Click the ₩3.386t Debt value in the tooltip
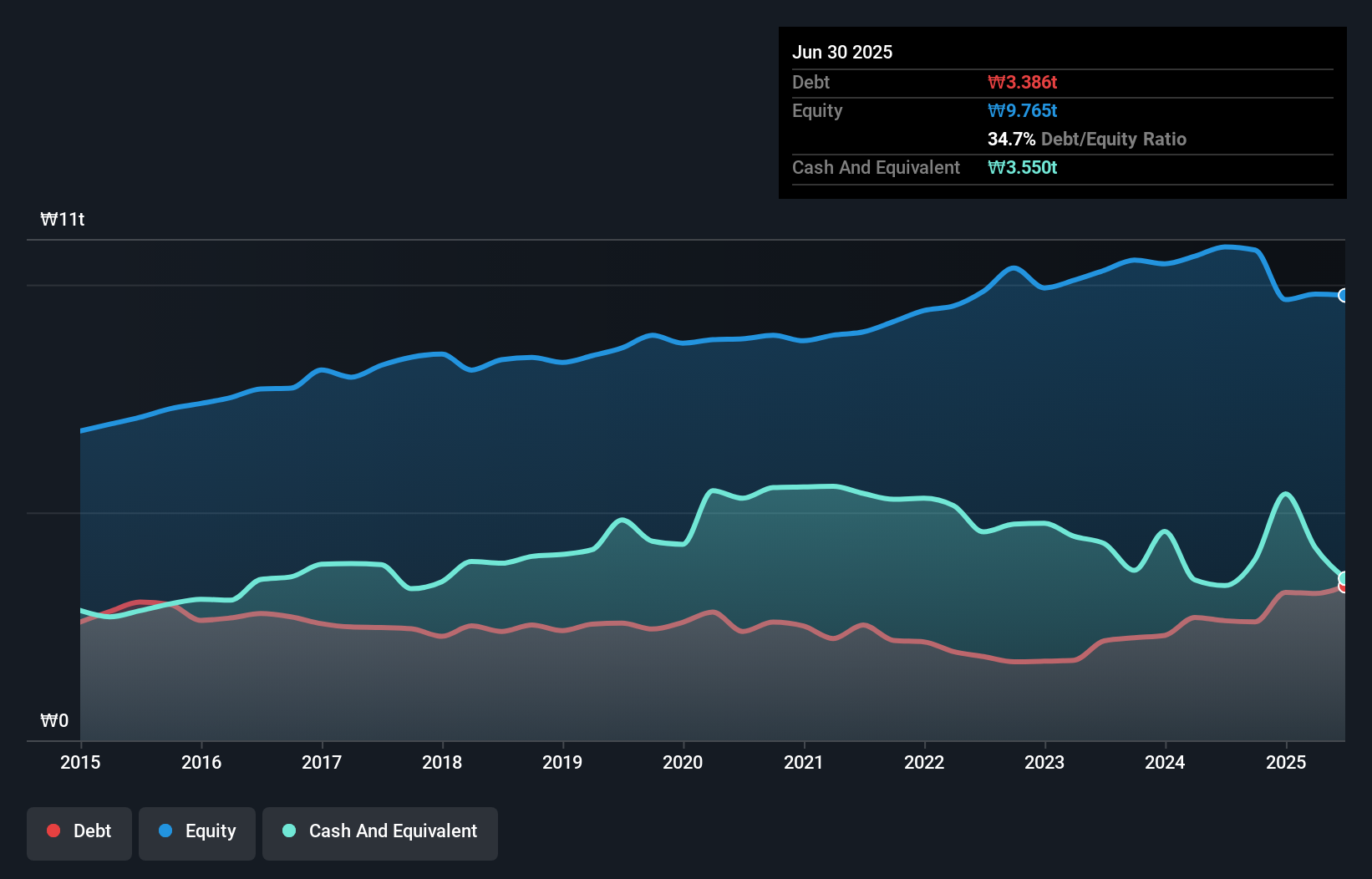This screenshot has width=1372, height=879. coord(1023,82)
